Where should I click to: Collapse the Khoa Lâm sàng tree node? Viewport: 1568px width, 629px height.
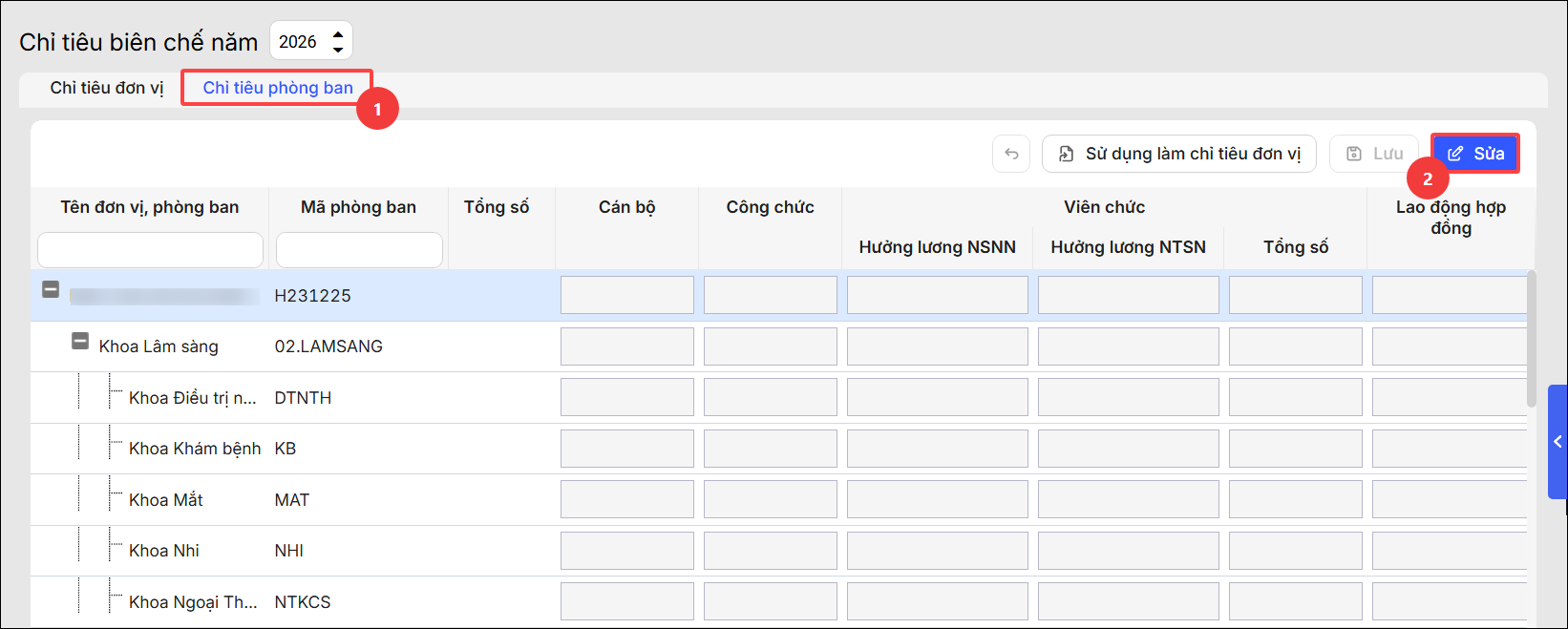[x=81, y=341]
